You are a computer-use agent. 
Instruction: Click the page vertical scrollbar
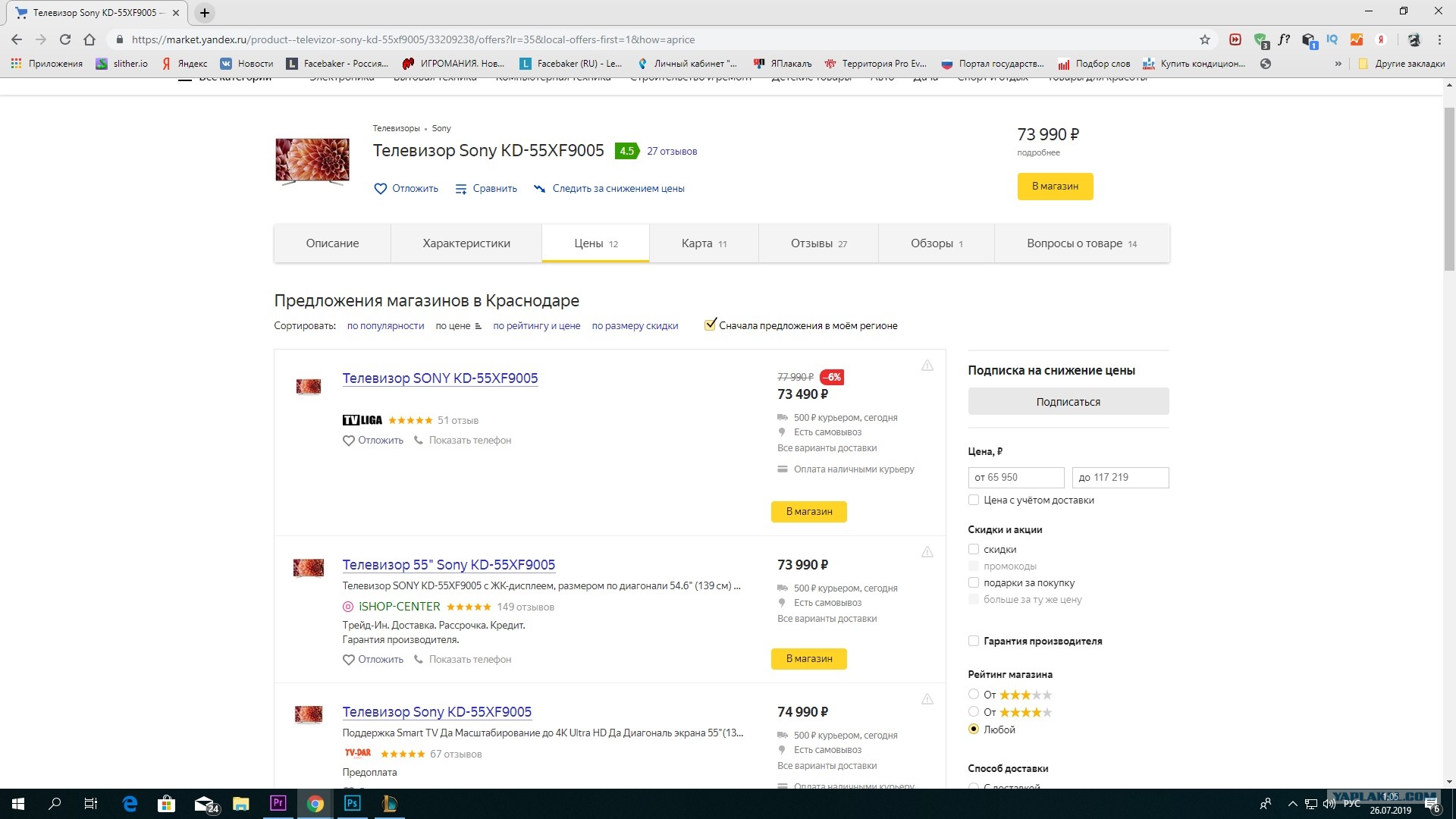pyautogui.click(x=1449, y=190)
